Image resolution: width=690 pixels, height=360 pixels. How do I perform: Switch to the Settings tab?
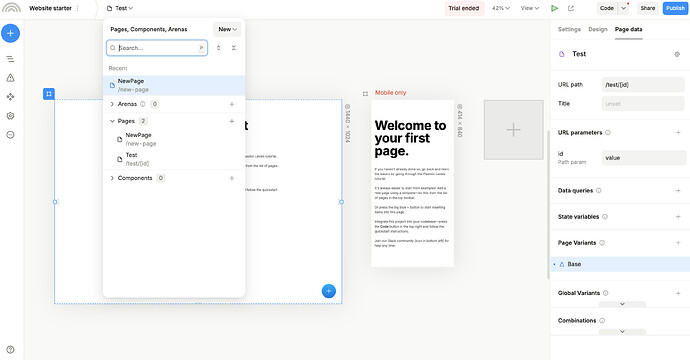point(569,29)
